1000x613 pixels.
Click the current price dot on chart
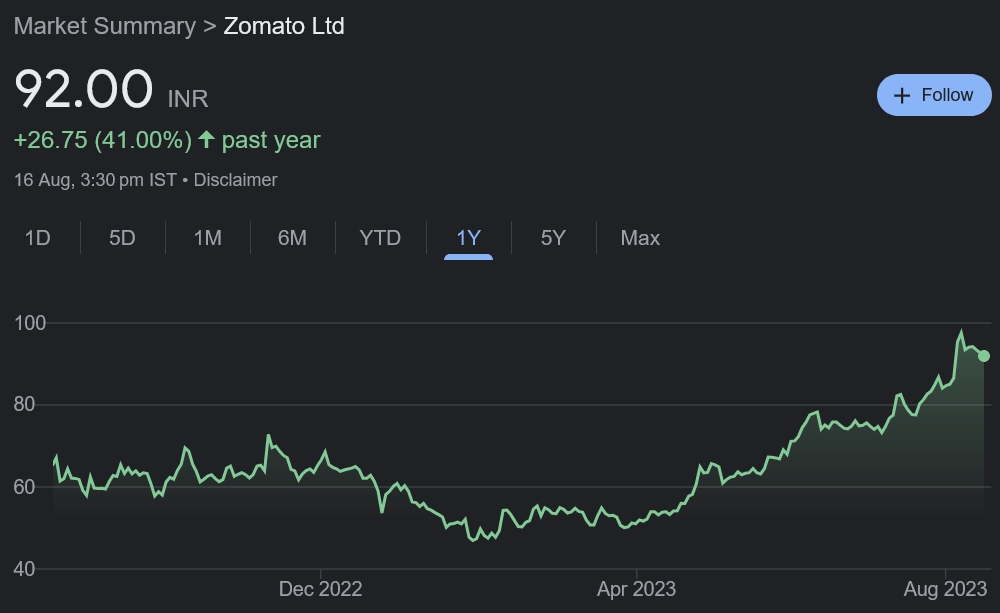click(984, 356)
